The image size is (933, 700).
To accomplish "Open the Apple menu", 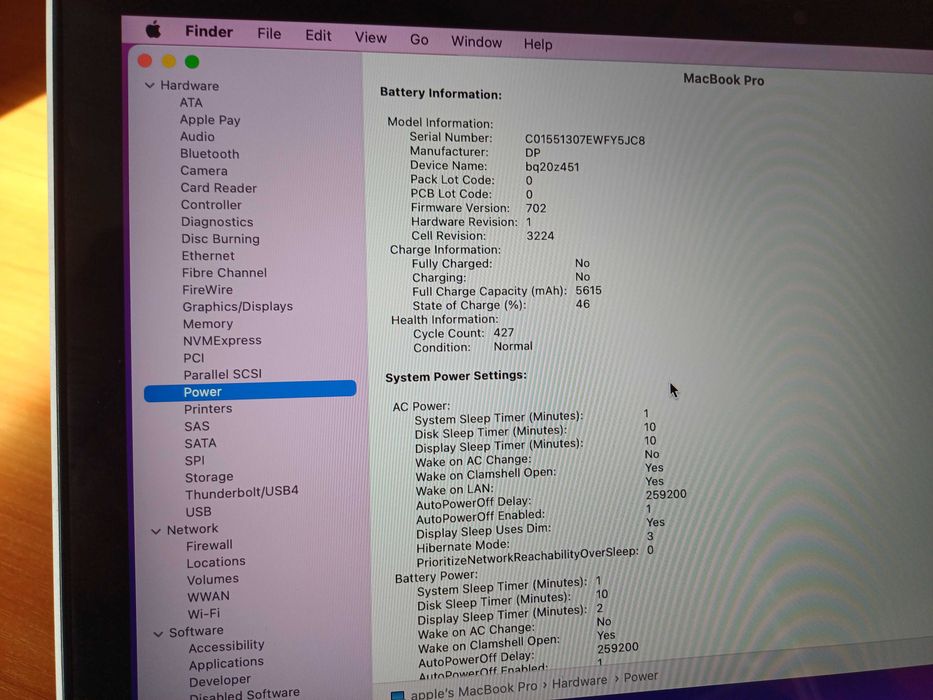I will click(154, 30).
